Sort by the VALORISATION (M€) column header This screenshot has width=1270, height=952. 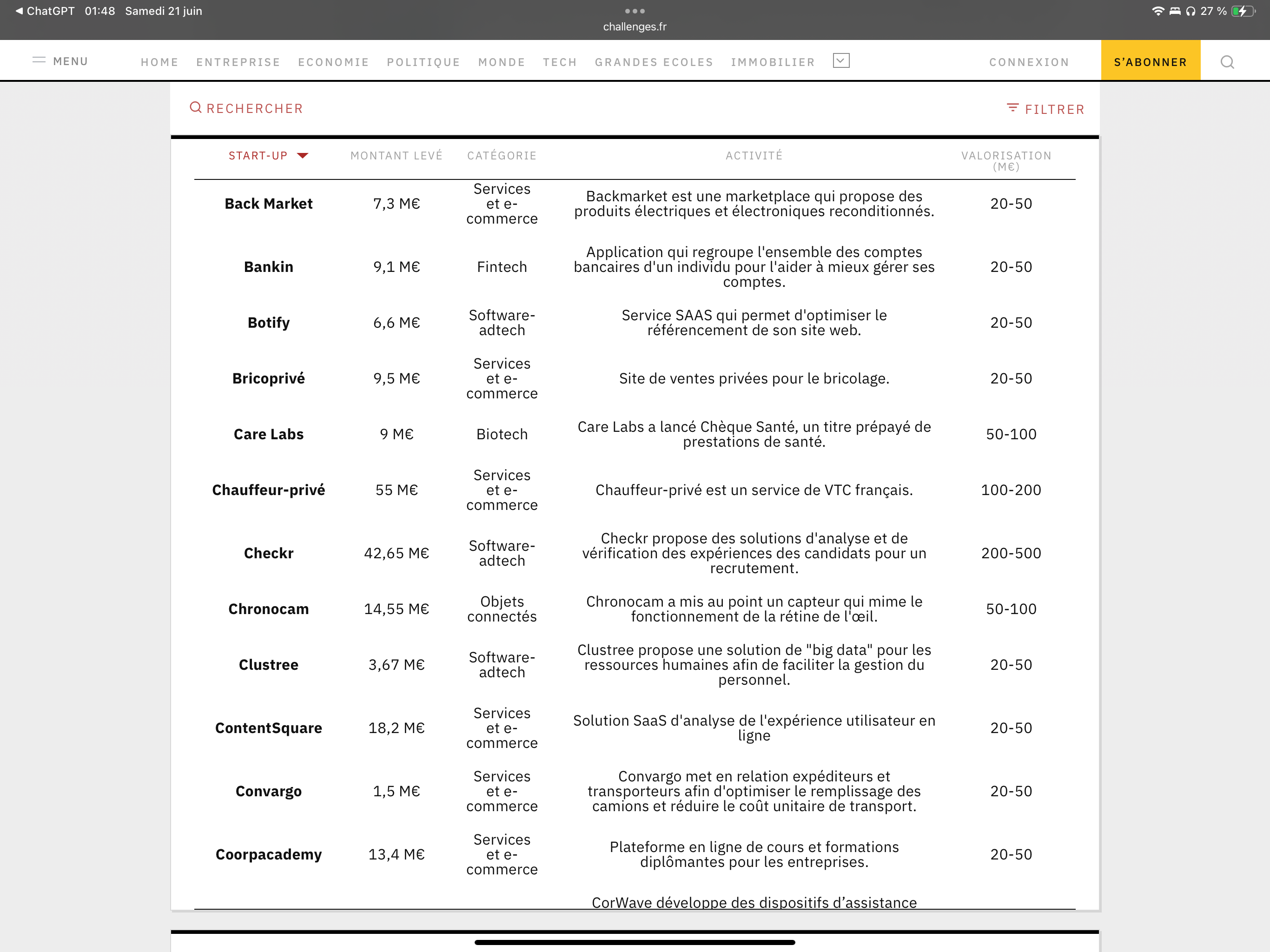1006,161
